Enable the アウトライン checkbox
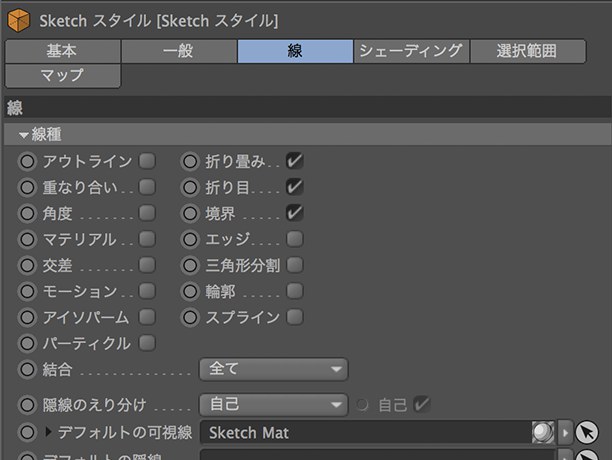This screenshot has width=612, height=460. pyautogui.click(x=147, y=161)
